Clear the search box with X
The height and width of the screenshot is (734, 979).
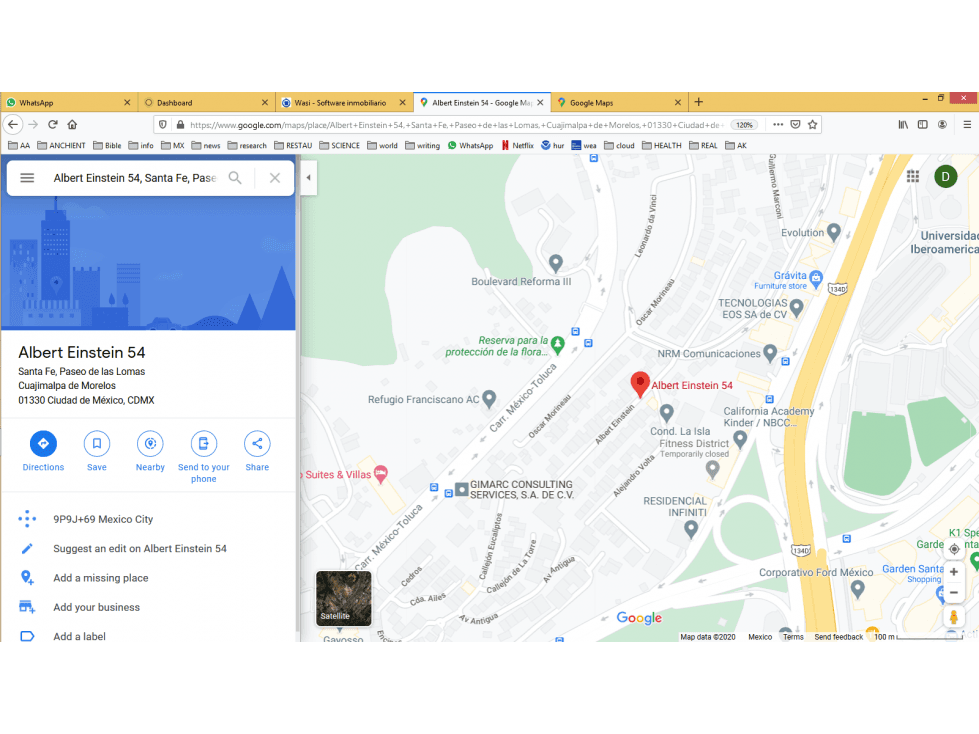275,178
